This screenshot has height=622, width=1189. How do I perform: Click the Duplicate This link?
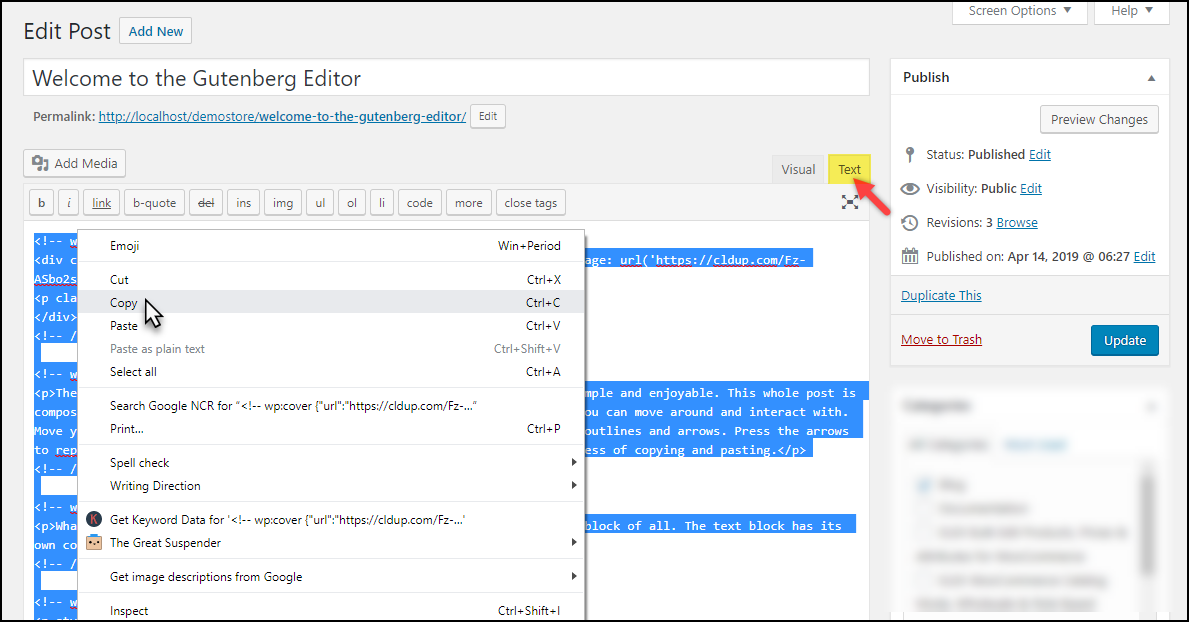click(941, 295)
